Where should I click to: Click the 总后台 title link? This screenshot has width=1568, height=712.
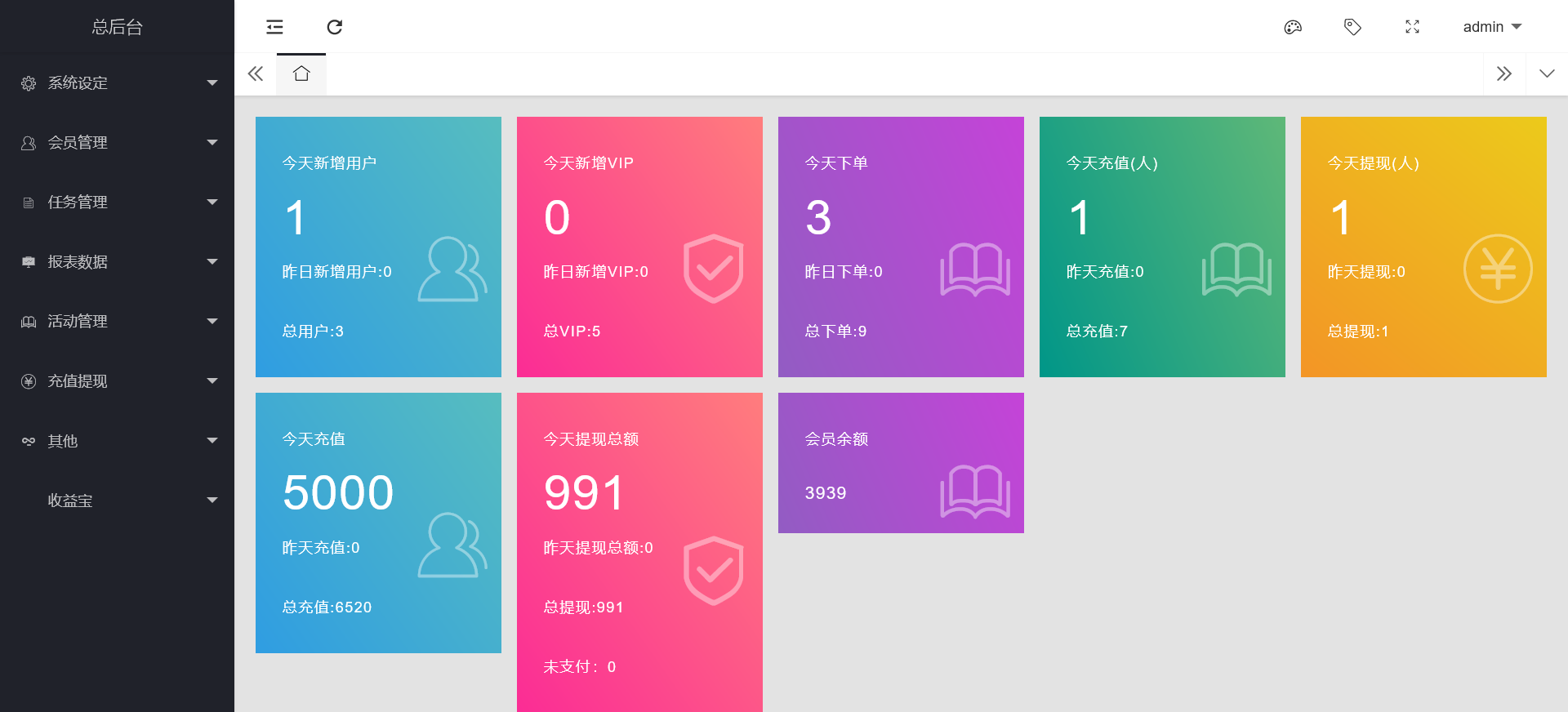point(117,27)
